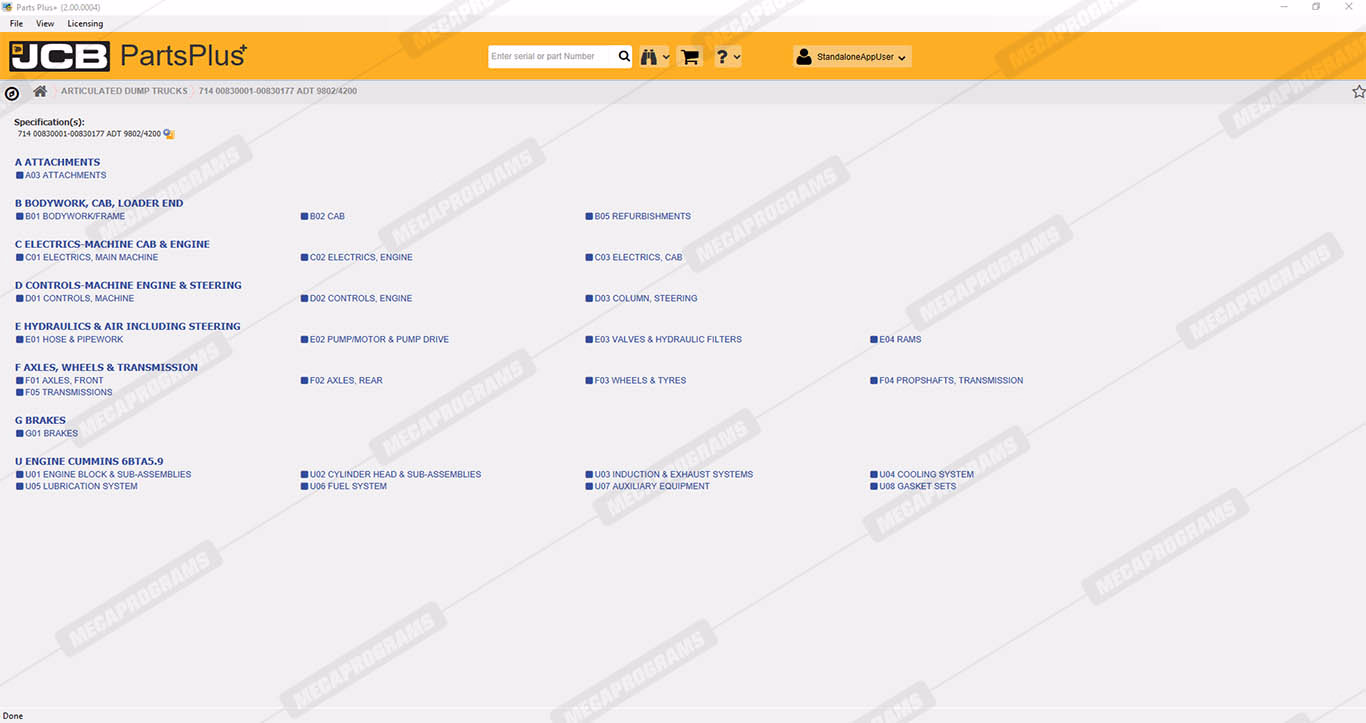Open U07 Auxiliary Equipment
The width and height of the screenshot is (1366, 723).
tap(648, 486)
